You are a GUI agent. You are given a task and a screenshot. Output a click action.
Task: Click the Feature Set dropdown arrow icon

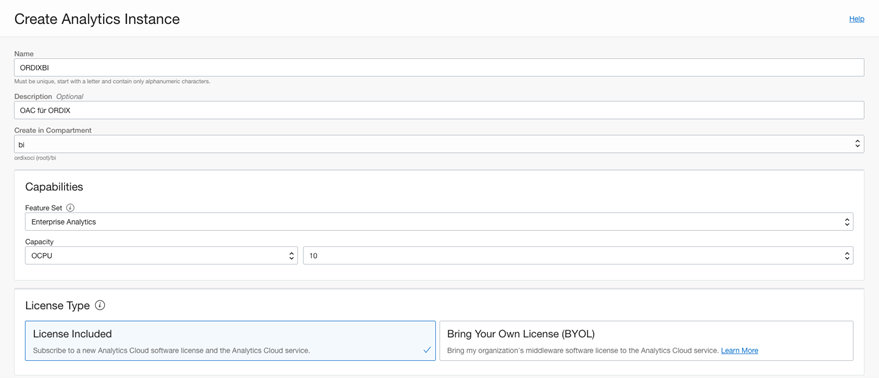[x=847, y=222]
